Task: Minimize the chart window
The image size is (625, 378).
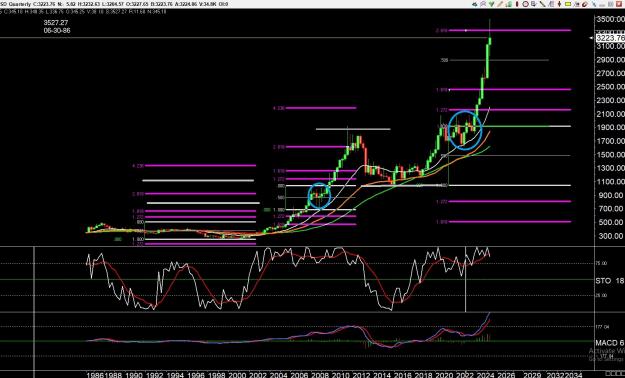Action: (x=602, y=4)
